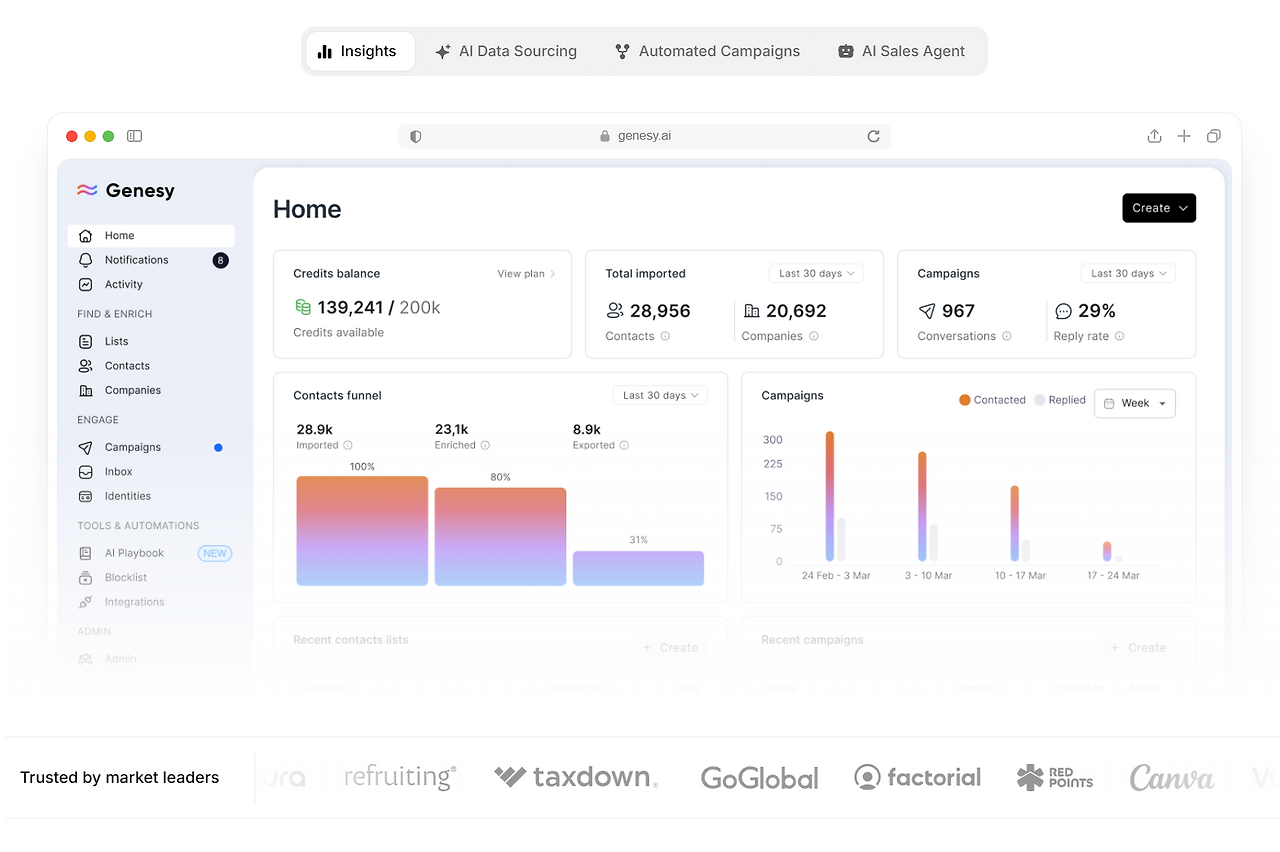Click the 24 Feb - 3 Mar orange bar
The image size is (1280, 852).
coord(830,496)
